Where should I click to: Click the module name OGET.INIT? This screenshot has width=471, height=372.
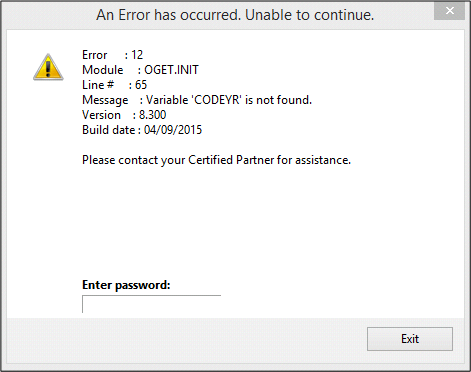point(171,70)
